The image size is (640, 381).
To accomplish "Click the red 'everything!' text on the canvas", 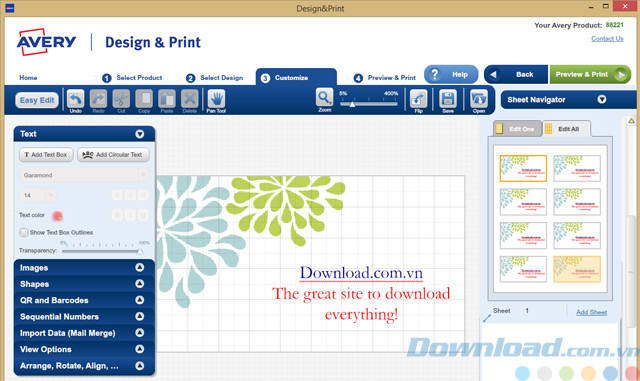I will pyautogui.click(x=361, y=314).
